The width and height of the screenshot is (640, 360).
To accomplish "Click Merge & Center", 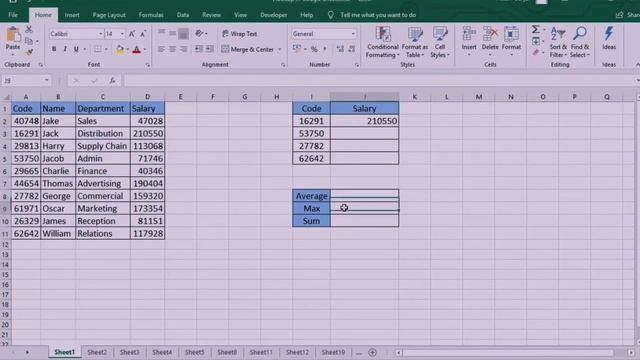I will tap(248, 49).
